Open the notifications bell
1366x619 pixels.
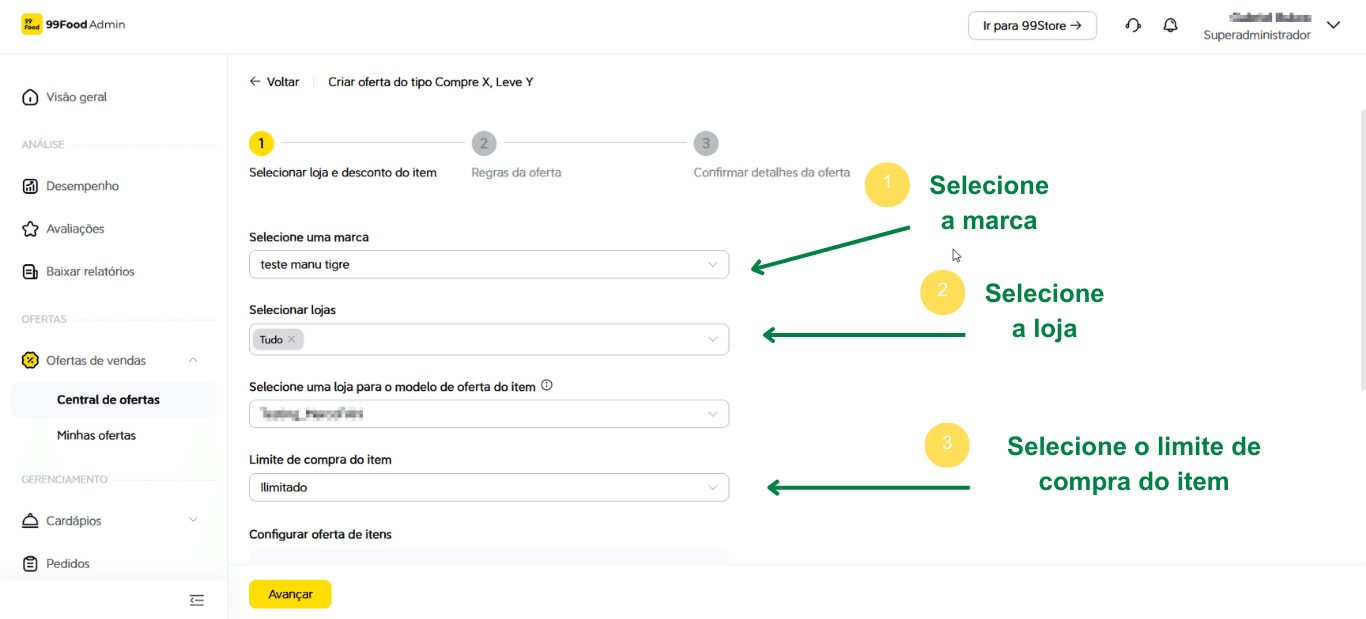point(1170,26)
